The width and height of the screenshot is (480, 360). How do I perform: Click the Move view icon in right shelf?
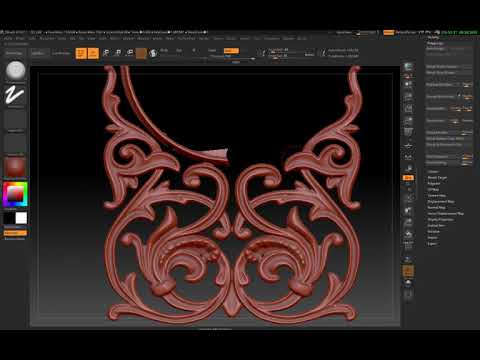pos(408,211)
